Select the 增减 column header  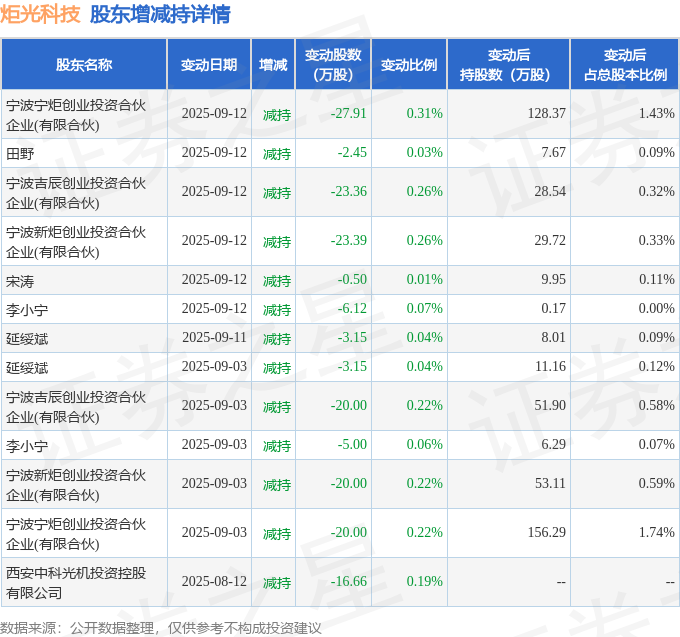click(x=273, y=65)
